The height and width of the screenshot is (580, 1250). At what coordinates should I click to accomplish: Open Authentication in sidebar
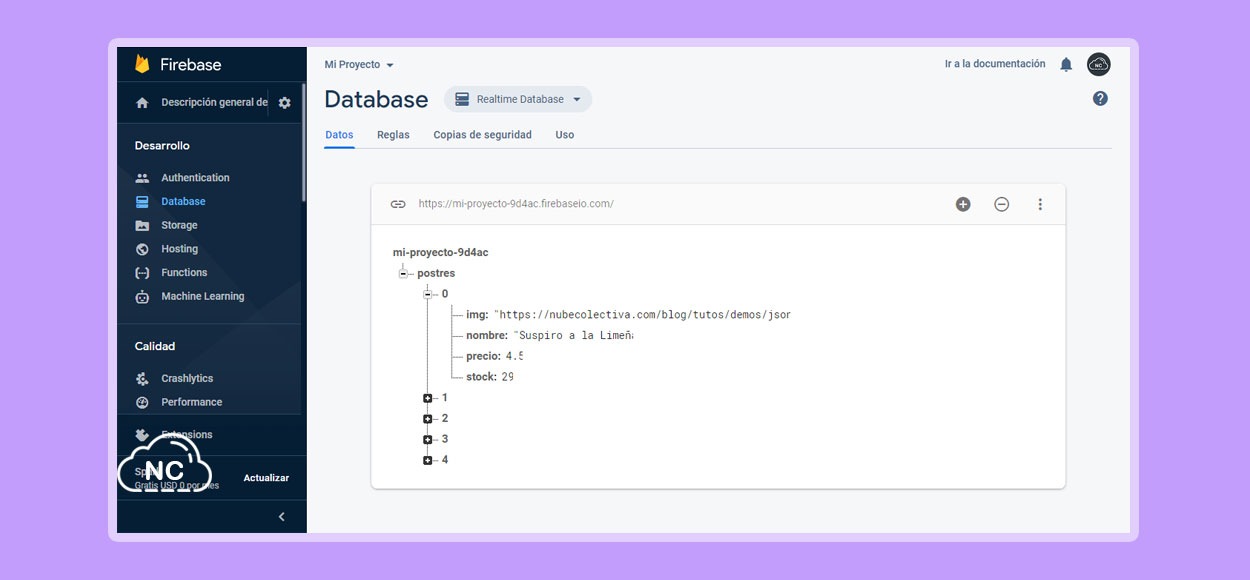[x=195, y=178]
